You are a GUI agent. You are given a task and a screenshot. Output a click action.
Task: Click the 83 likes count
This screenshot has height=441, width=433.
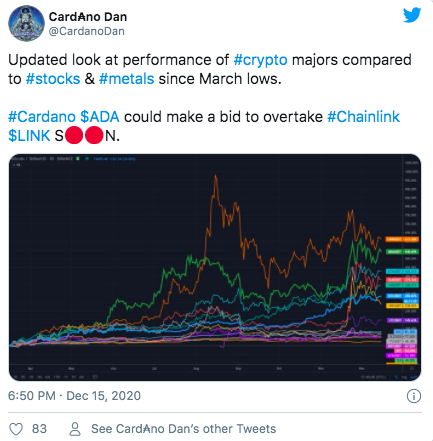click(39, 429)
